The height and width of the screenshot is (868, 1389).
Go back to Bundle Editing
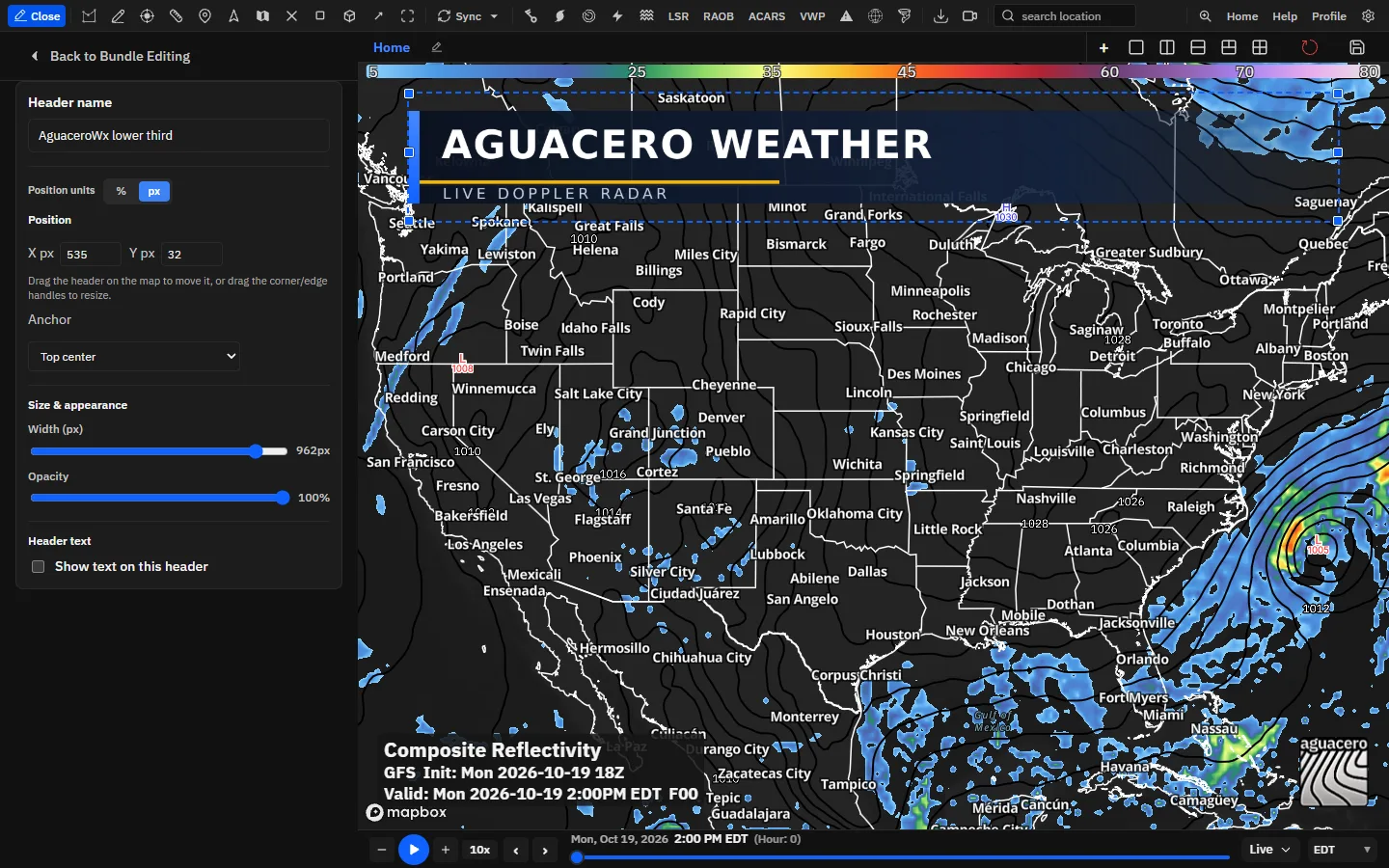(x=111, y=56)
